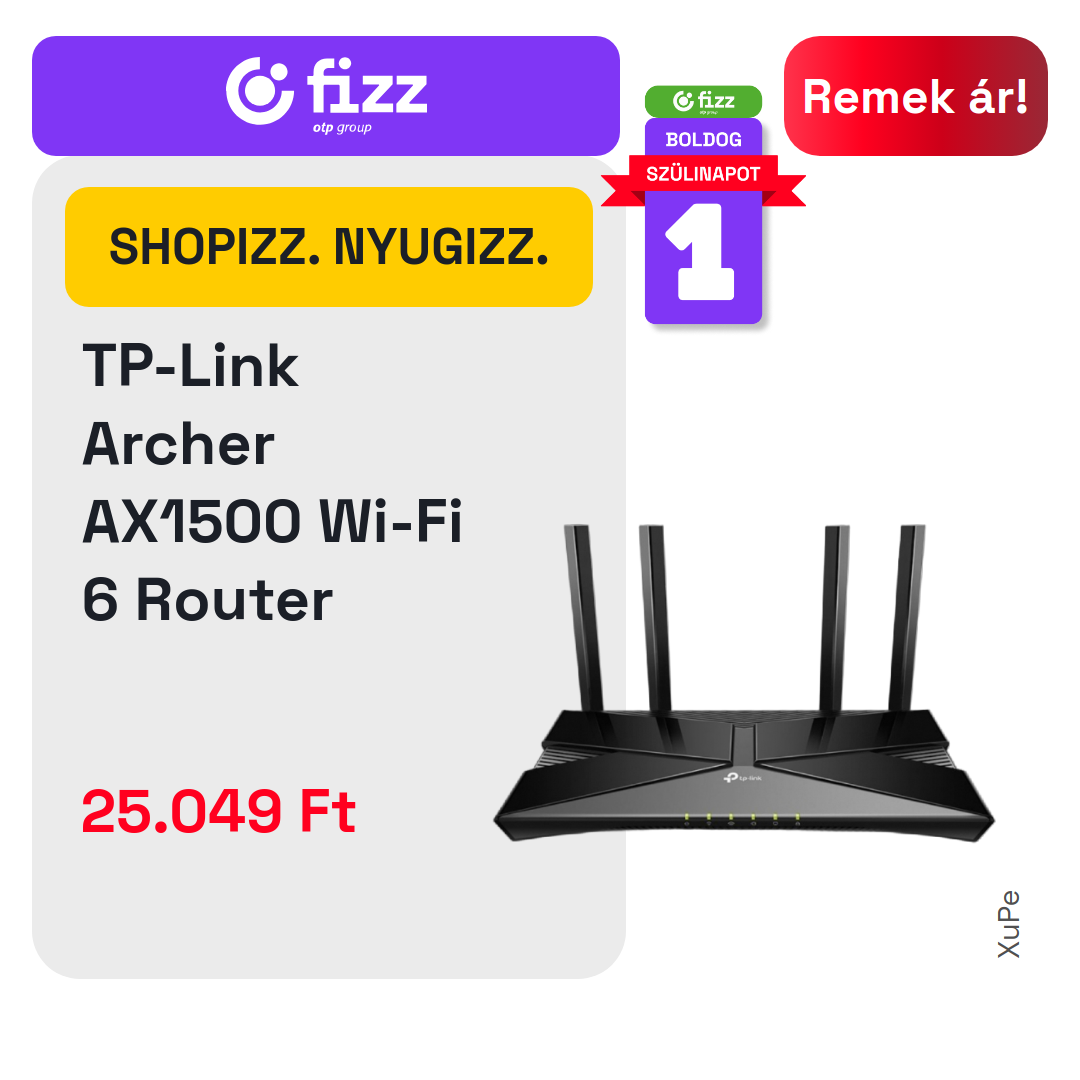This screenshot has width=1080, height=1080.
Task: Select the Archer text line
Action: [x=178, y=444]
